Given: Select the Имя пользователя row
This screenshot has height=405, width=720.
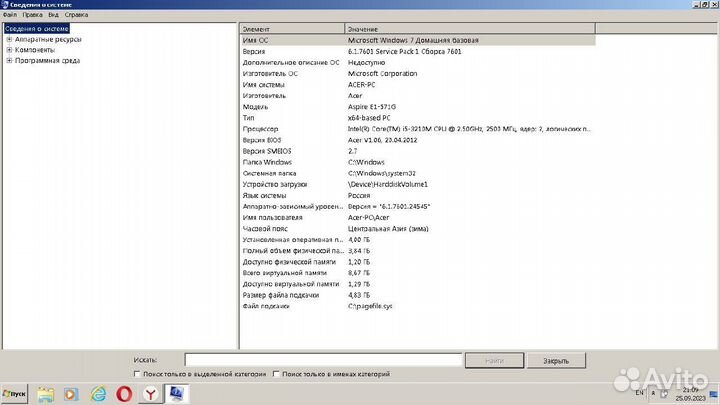Looking at the screenshot, I should pos(418,218).
